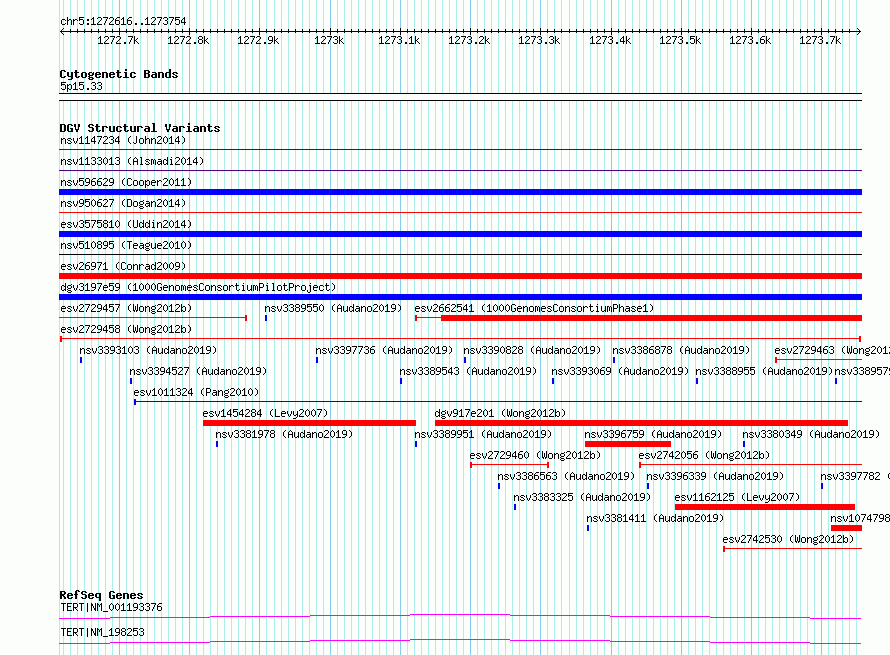This screenshot has height=655, width=890.
Task: Click the esv26971 (Conrad2009) red bar
Action: [460, 276]
